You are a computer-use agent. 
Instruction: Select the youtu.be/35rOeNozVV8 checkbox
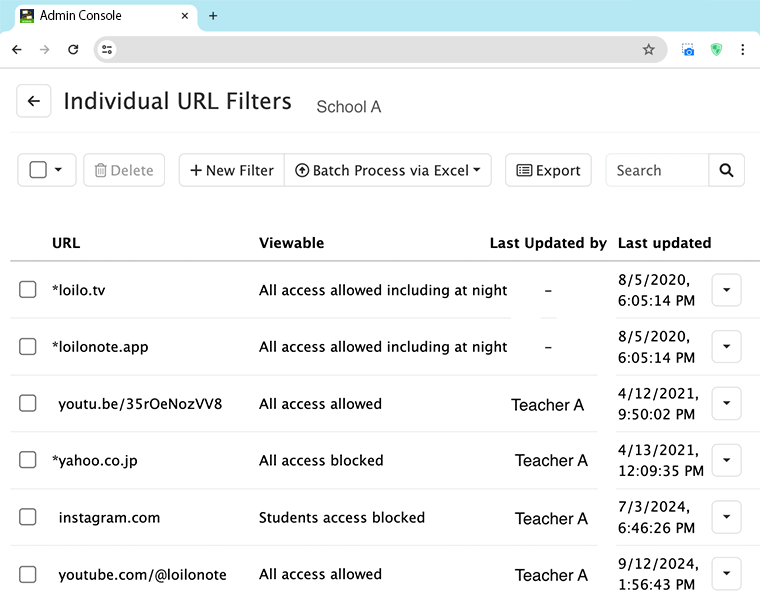pos(28,403)
